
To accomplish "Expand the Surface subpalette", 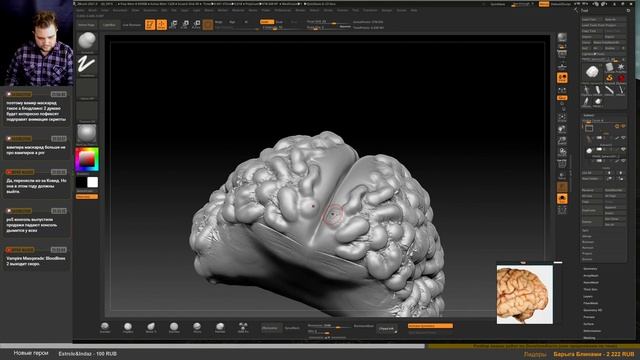I will coord(588,324).
